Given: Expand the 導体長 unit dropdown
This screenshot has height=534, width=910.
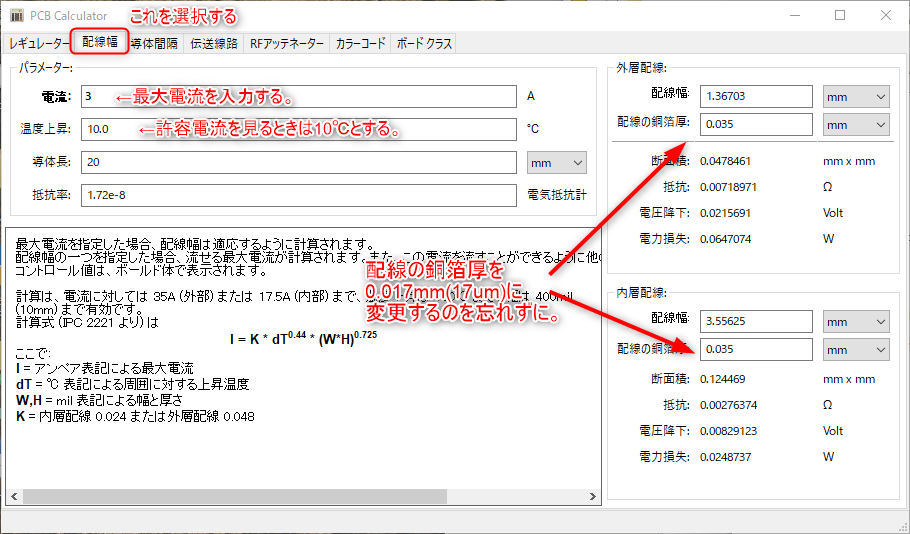Looking at the screenshot, I should [557, 163].
